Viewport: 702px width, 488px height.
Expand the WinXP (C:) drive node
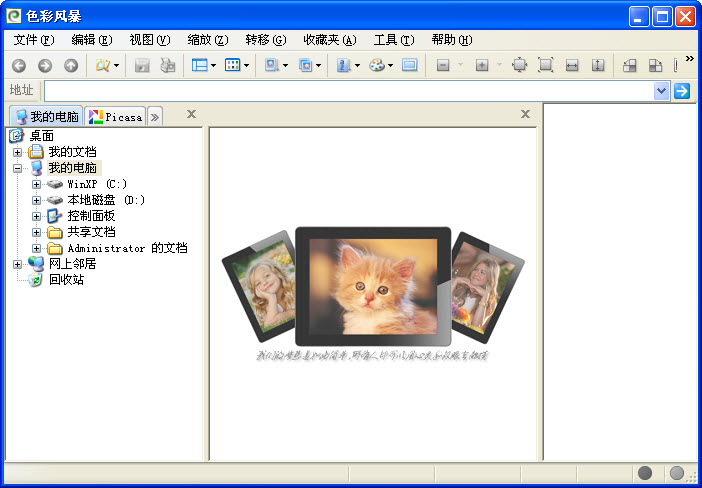click(36, 184)
